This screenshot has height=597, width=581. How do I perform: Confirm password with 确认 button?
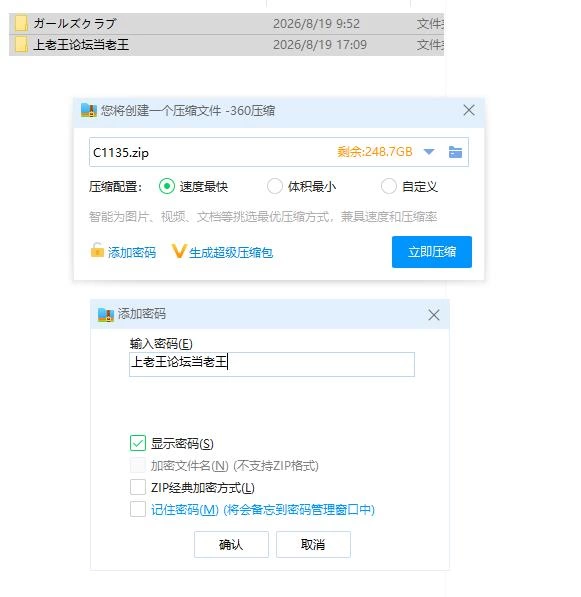(231, 544)
